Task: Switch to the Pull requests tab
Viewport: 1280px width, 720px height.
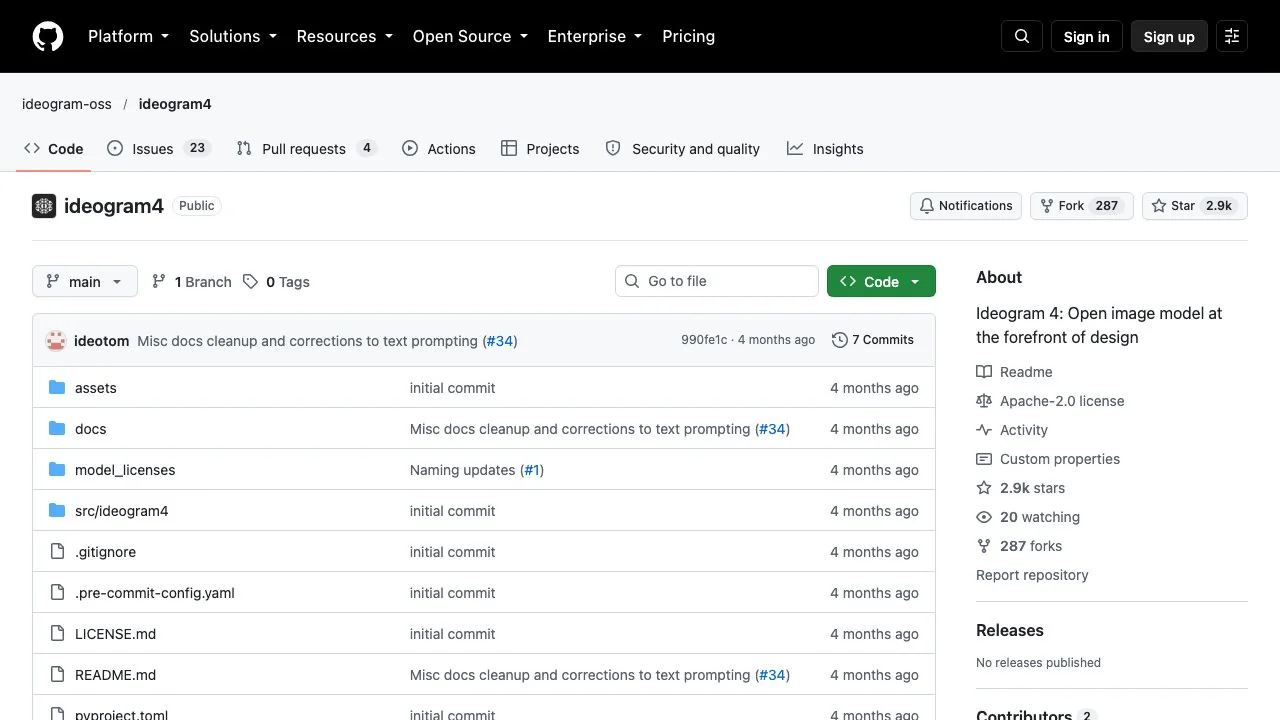Action: click(x=306, y=149)
